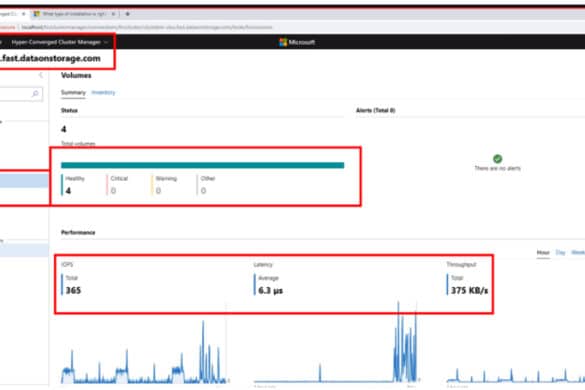
Task: Select the Week performance range
Action: [578, 253]
